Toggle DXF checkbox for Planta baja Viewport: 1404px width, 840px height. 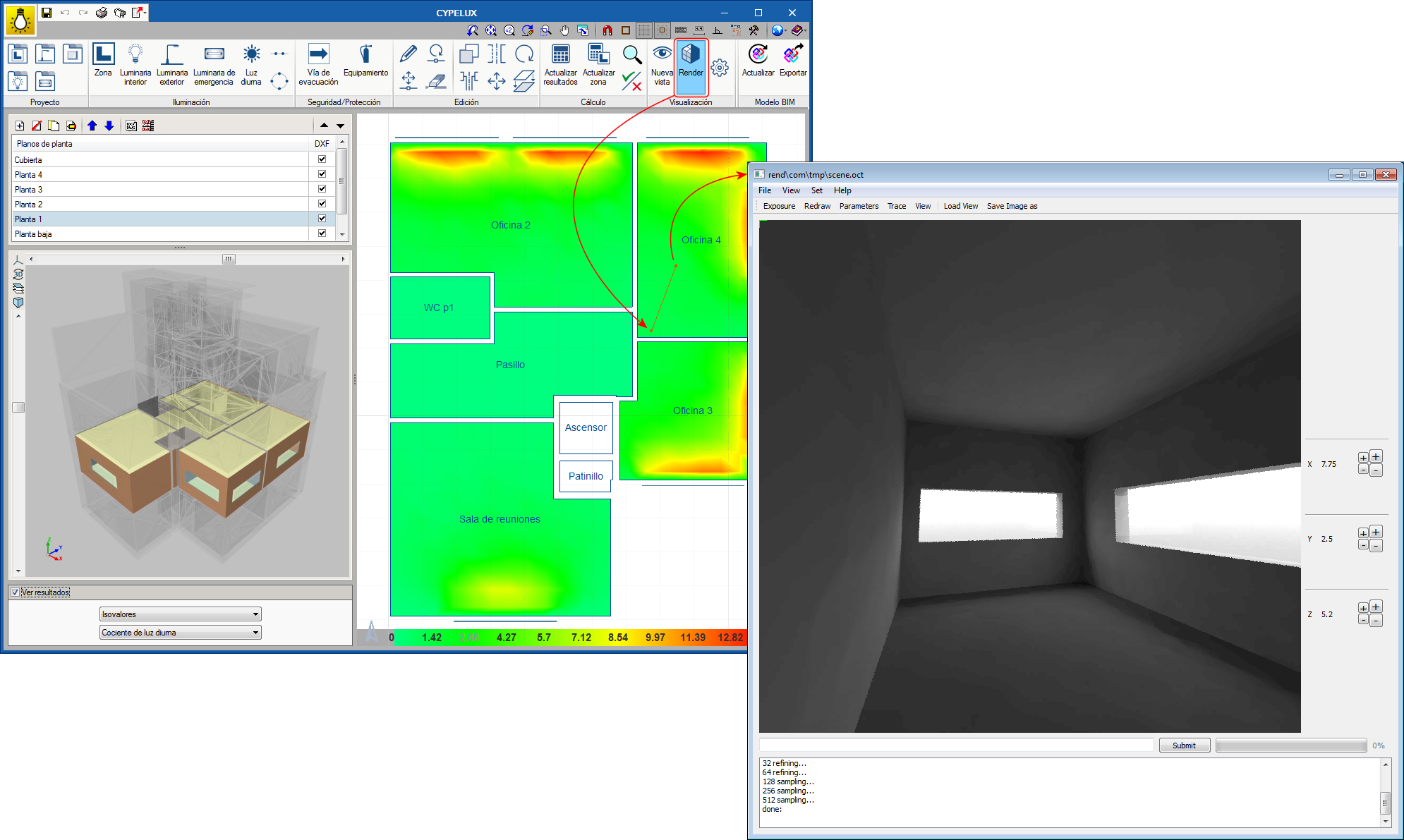322,233
